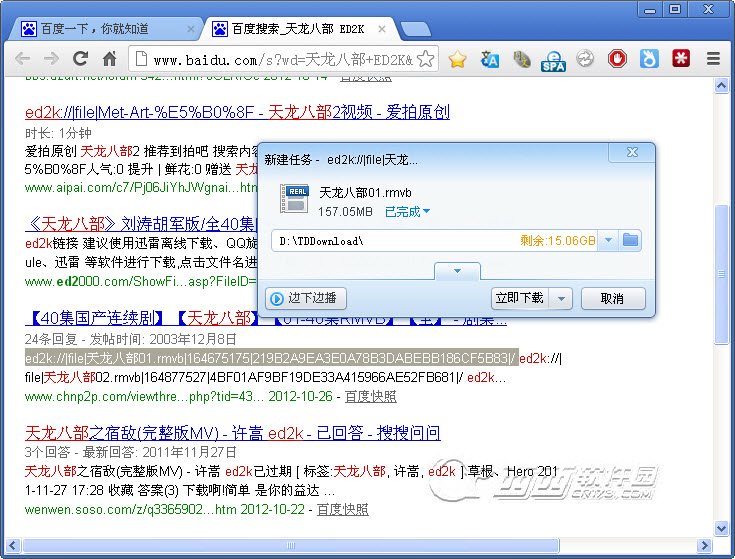Open the Chrome menu hamburger icon
Screen dimensions: 735x559
[x=713, y=59]
